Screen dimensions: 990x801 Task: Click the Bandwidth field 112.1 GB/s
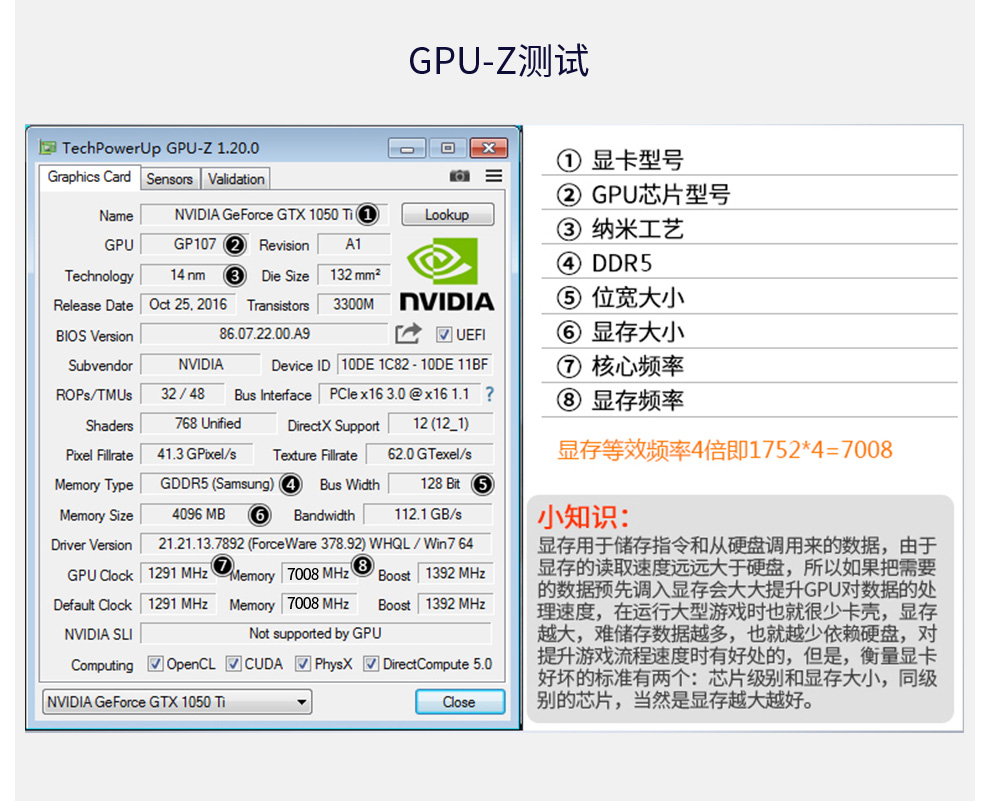[428, 514]
